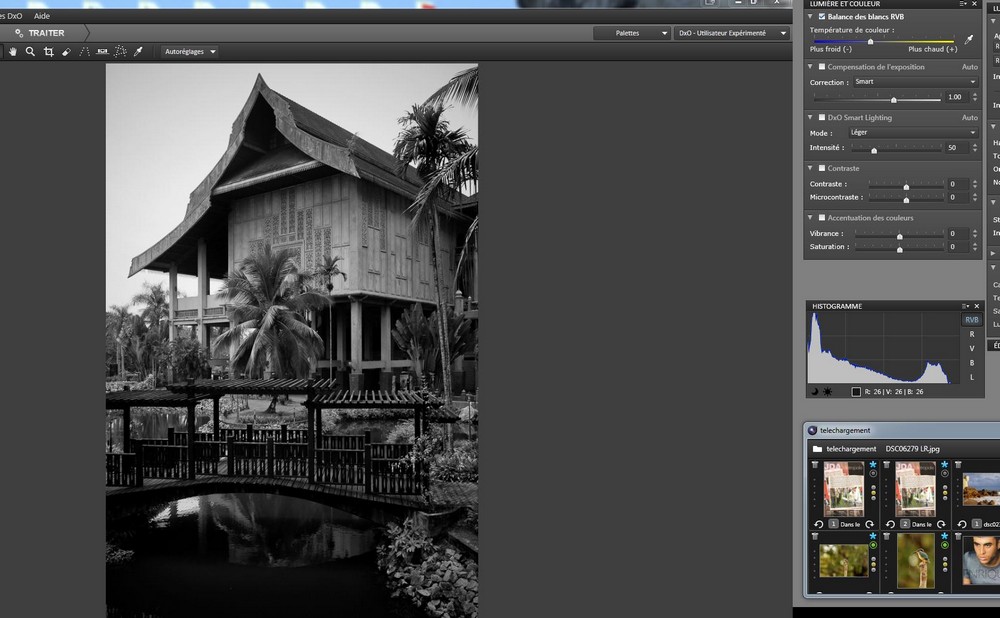
Task: Select the seaside rocks thumbnail
Action: pos(981,489)
